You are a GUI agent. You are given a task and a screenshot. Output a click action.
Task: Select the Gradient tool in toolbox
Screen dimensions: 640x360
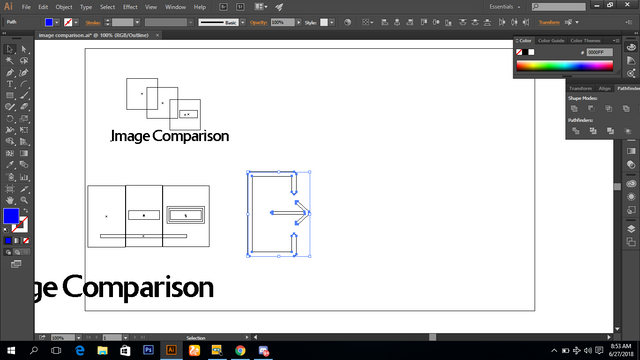pyautogui.click(x=24, y=153)
